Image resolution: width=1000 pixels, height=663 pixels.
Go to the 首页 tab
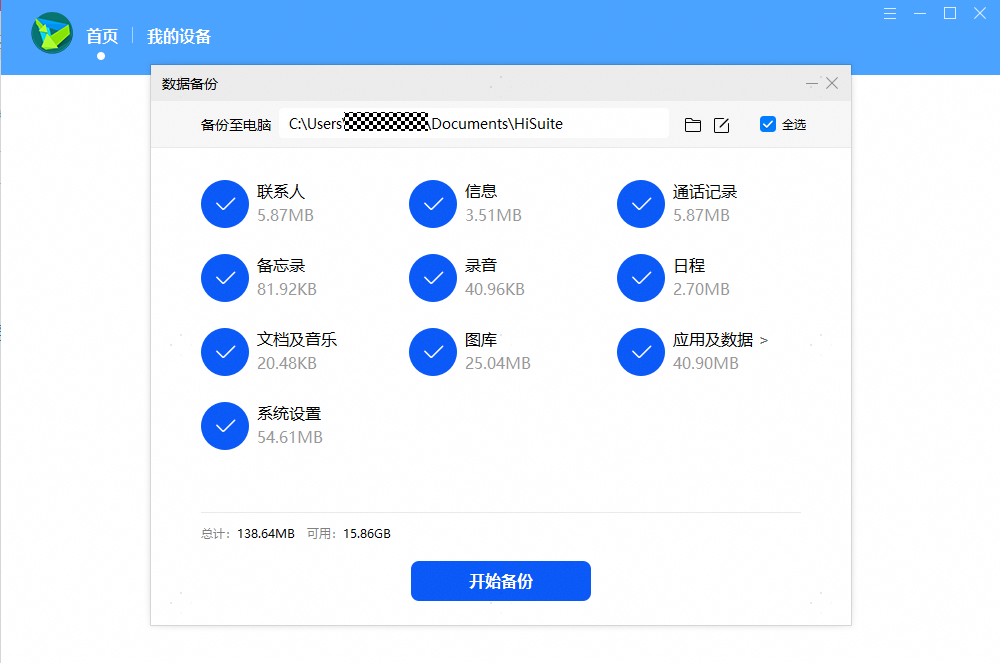click(101, 34)
